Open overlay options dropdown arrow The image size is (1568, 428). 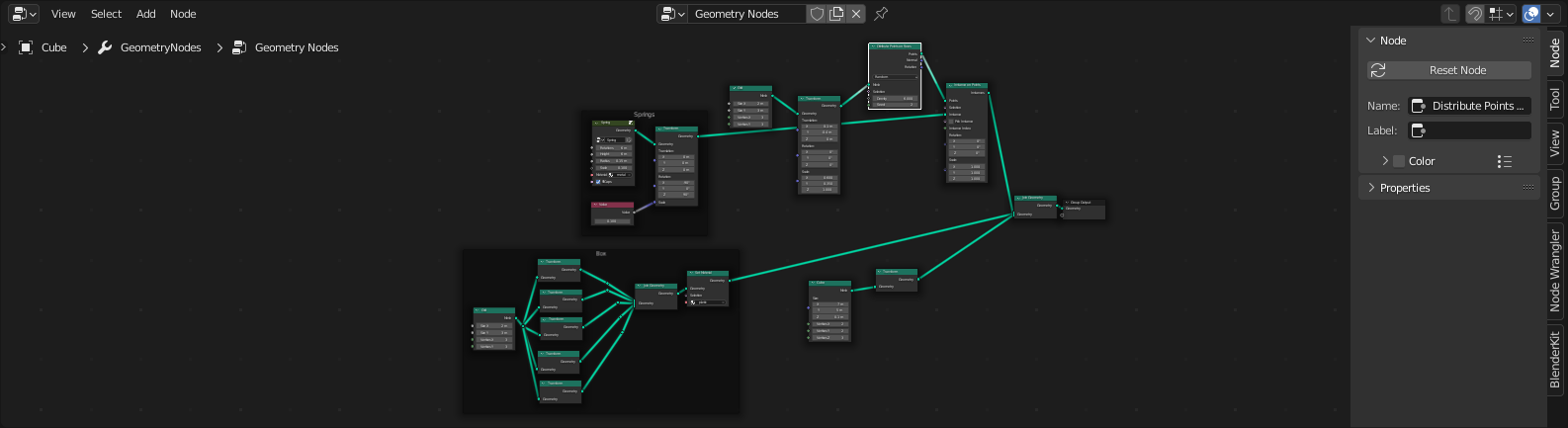1550,14
